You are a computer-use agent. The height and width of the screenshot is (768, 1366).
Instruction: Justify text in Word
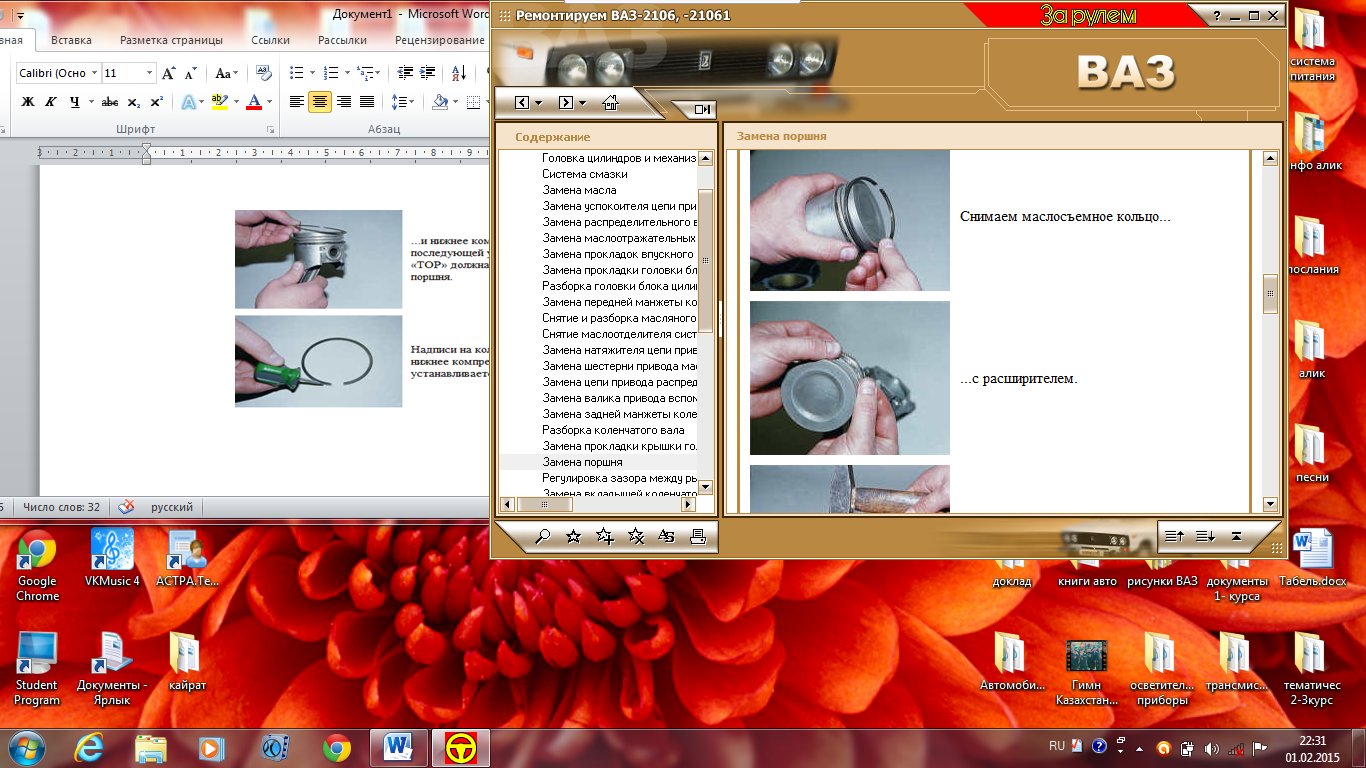[x=367, y=102]
